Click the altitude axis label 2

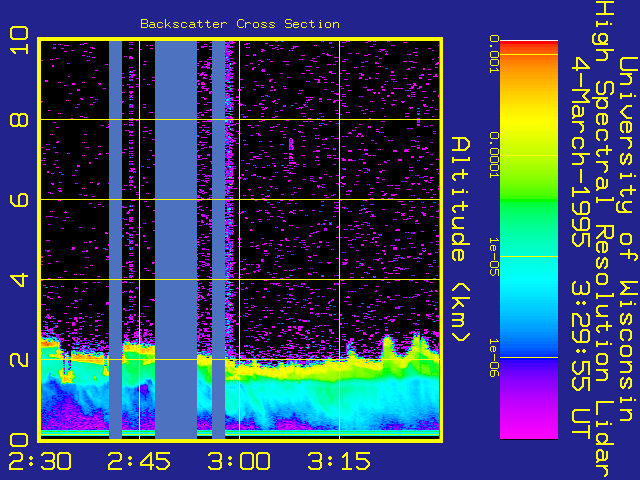click(19, 360)
